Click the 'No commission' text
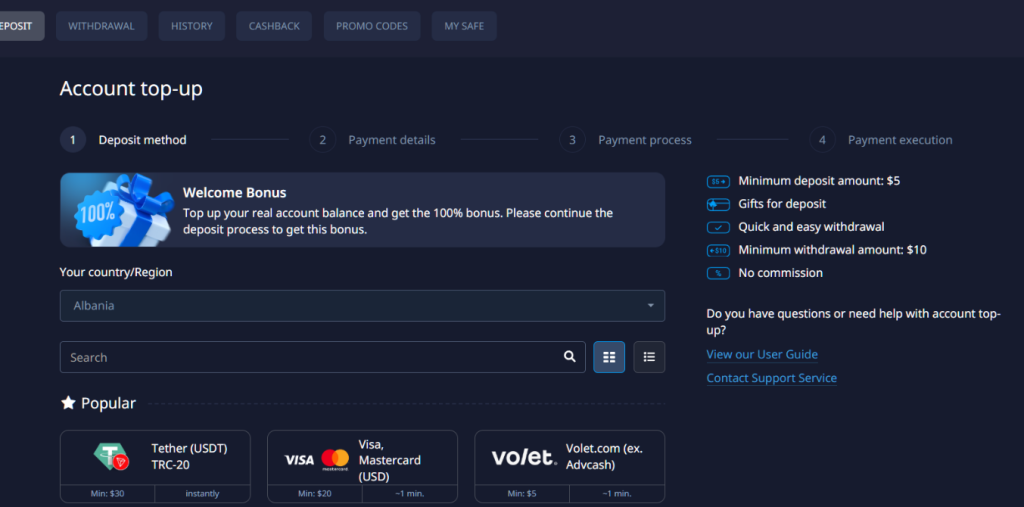The image size is (1024, 507). [x=780, y=272]
